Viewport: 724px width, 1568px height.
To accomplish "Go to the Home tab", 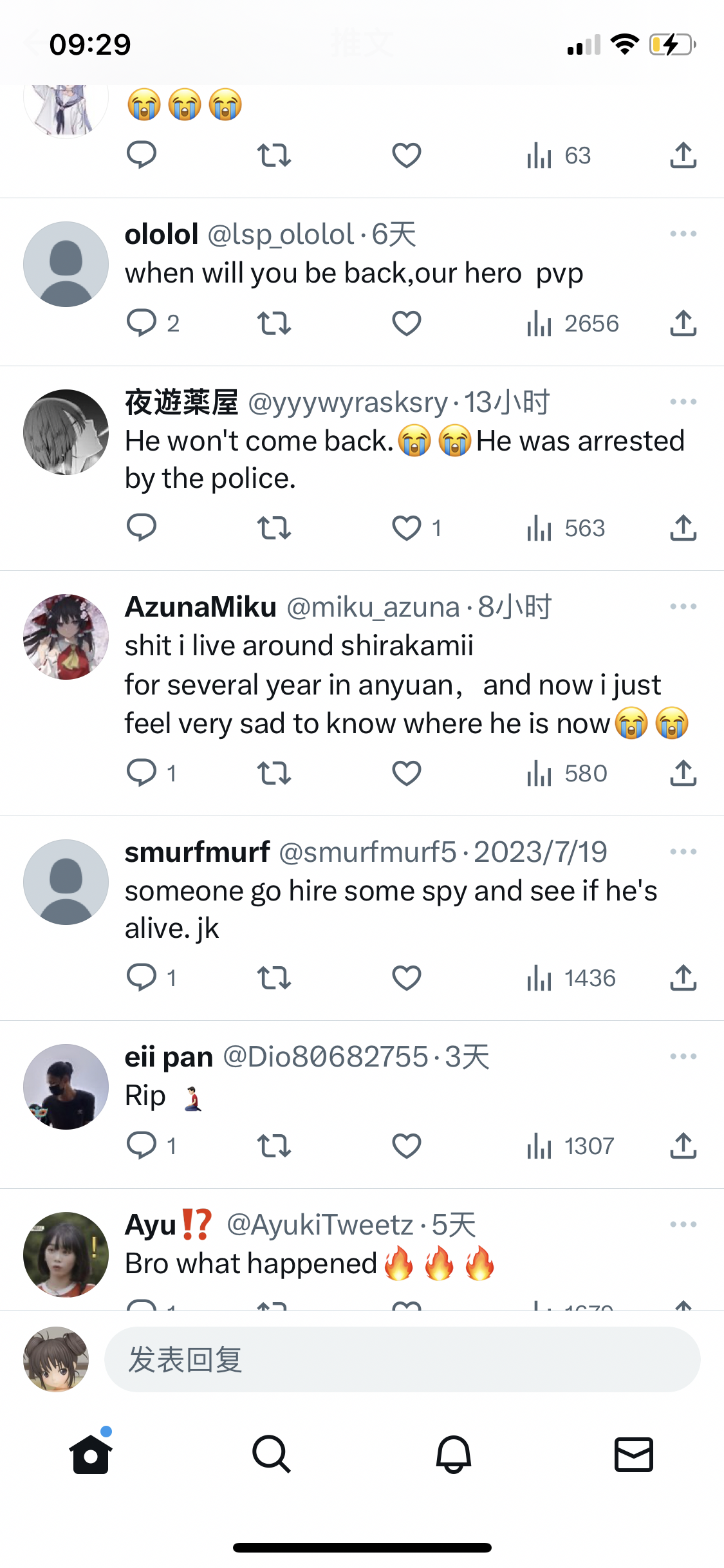I will (91, 1455).
